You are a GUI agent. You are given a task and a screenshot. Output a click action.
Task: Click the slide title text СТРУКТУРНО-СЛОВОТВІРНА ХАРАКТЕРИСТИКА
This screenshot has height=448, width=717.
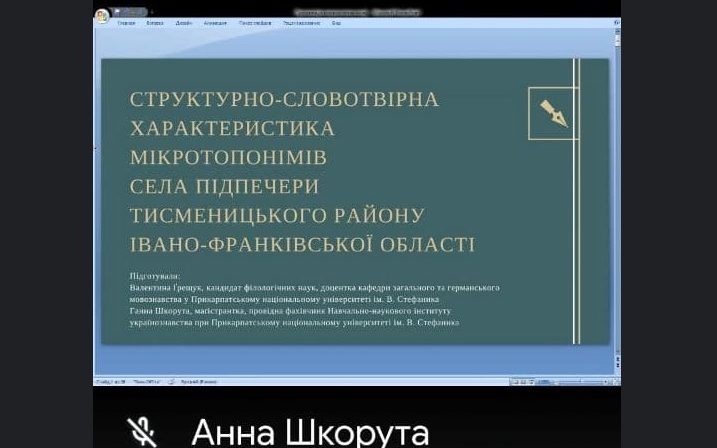click(284, 114)
